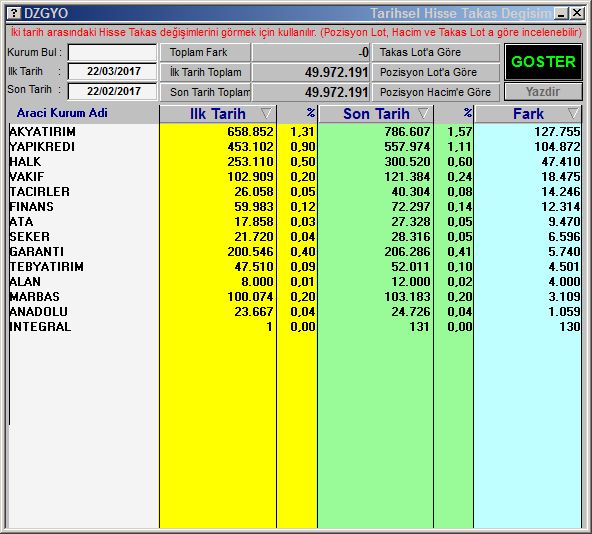Click the green GOSTER button
This screenshot has width=592, height=534.
pyautogui.click(x=543, y=62)
